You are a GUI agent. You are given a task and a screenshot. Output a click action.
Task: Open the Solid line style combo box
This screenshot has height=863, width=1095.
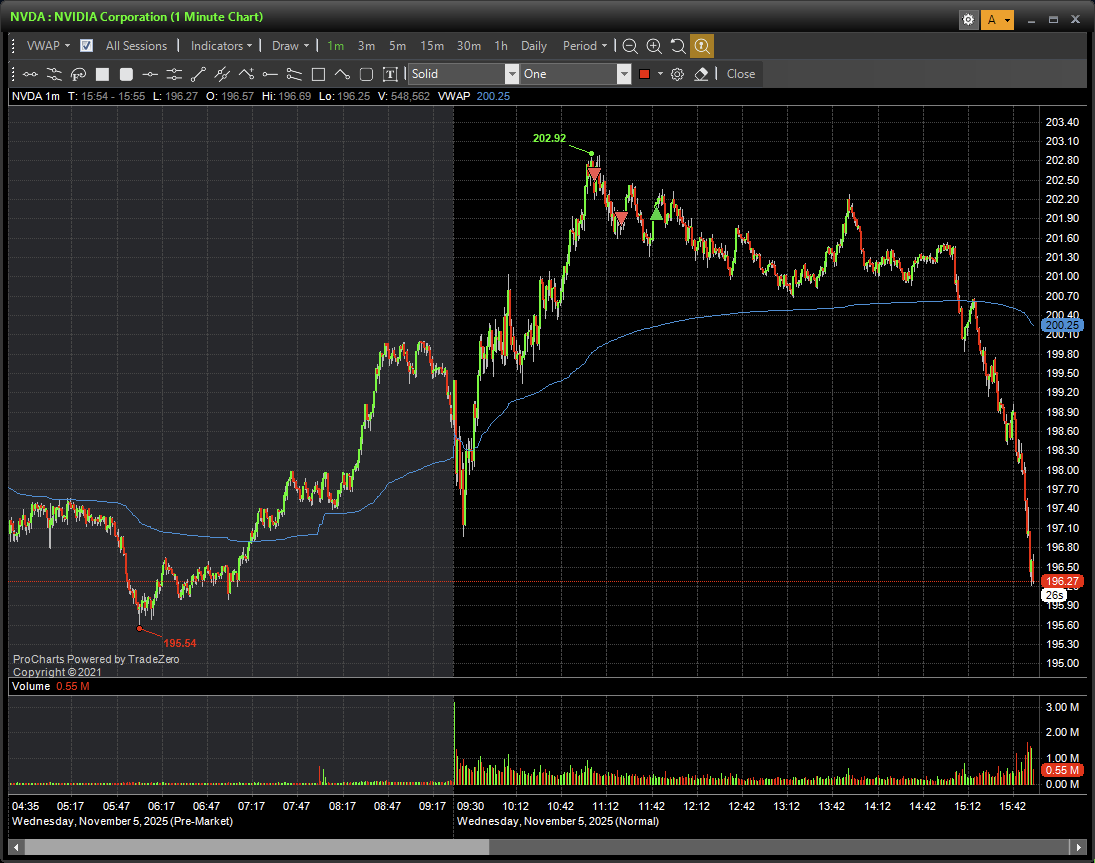tap(464, 74)
